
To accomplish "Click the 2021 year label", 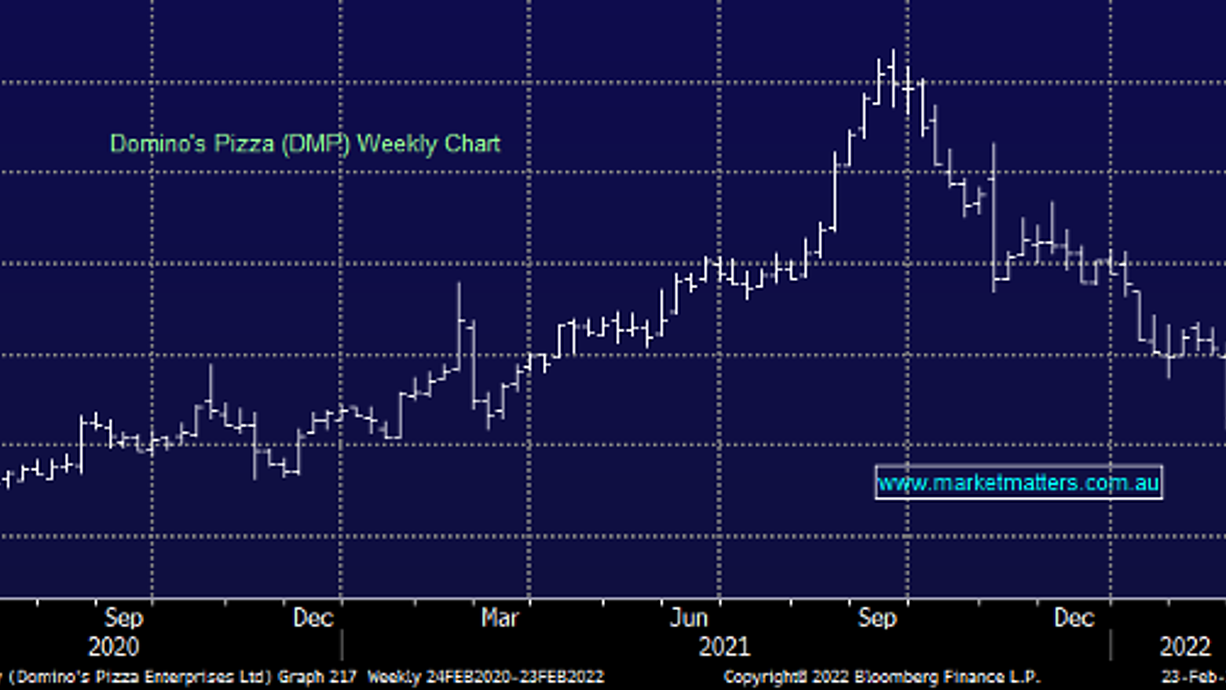I will tap(724, 647).
